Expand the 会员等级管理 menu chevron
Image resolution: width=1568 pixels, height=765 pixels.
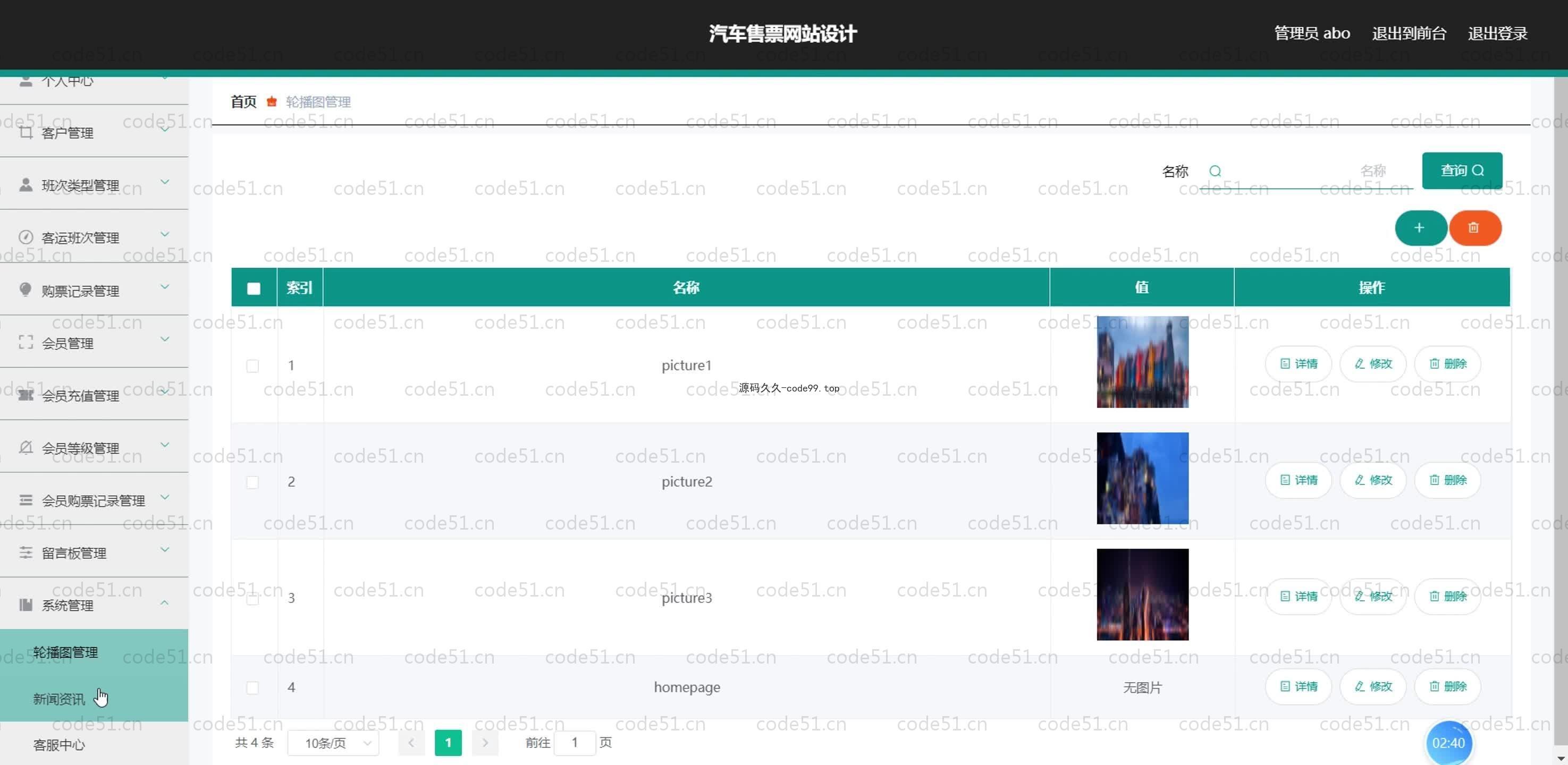(x=165, y=444)
